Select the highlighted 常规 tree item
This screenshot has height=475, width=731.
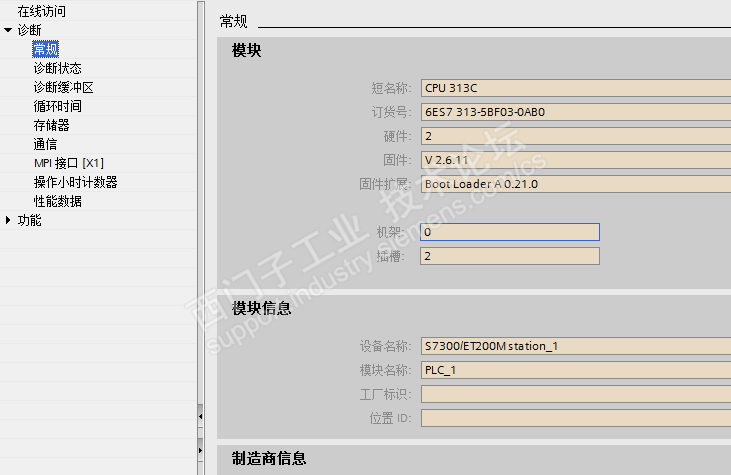pos(46,49)
